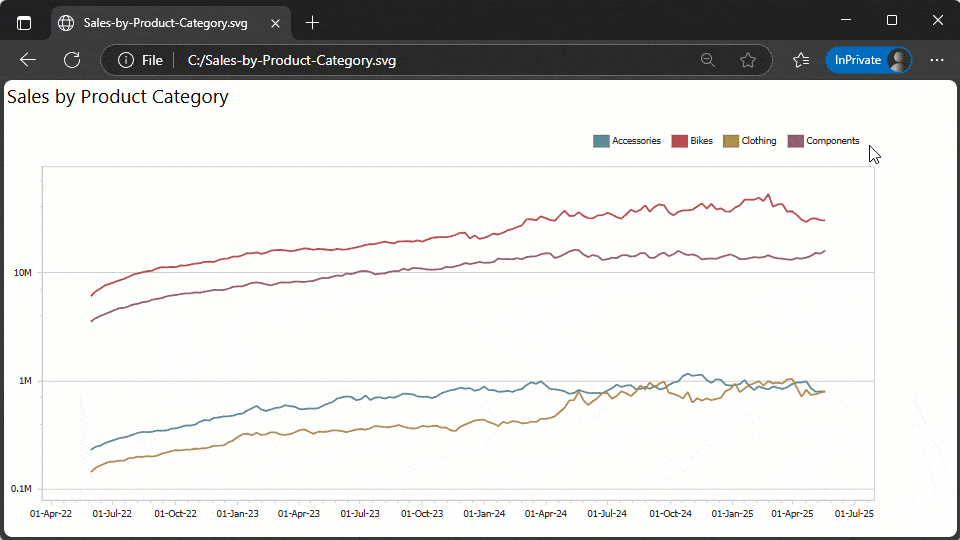Click the File site information icon
Viewport: 960px width, 540px height.
tap(127, 60)
